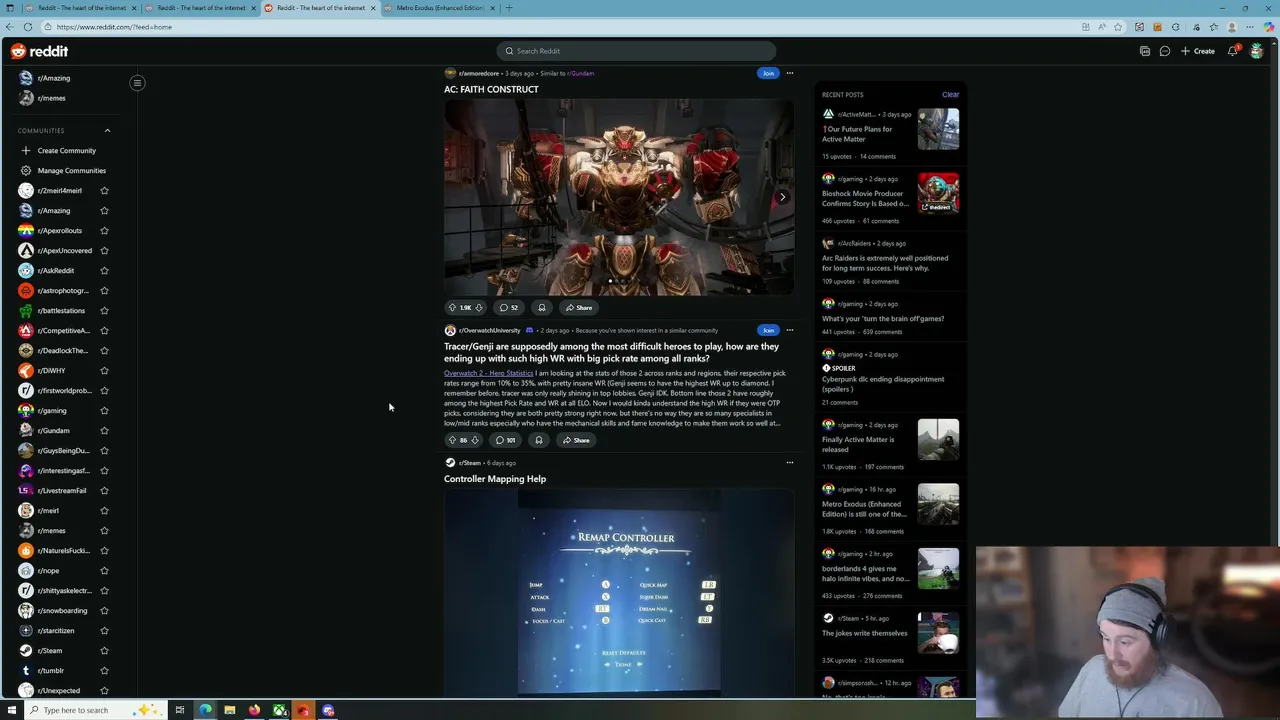
Task: Open a new browser tab
Action: (509, 8)
